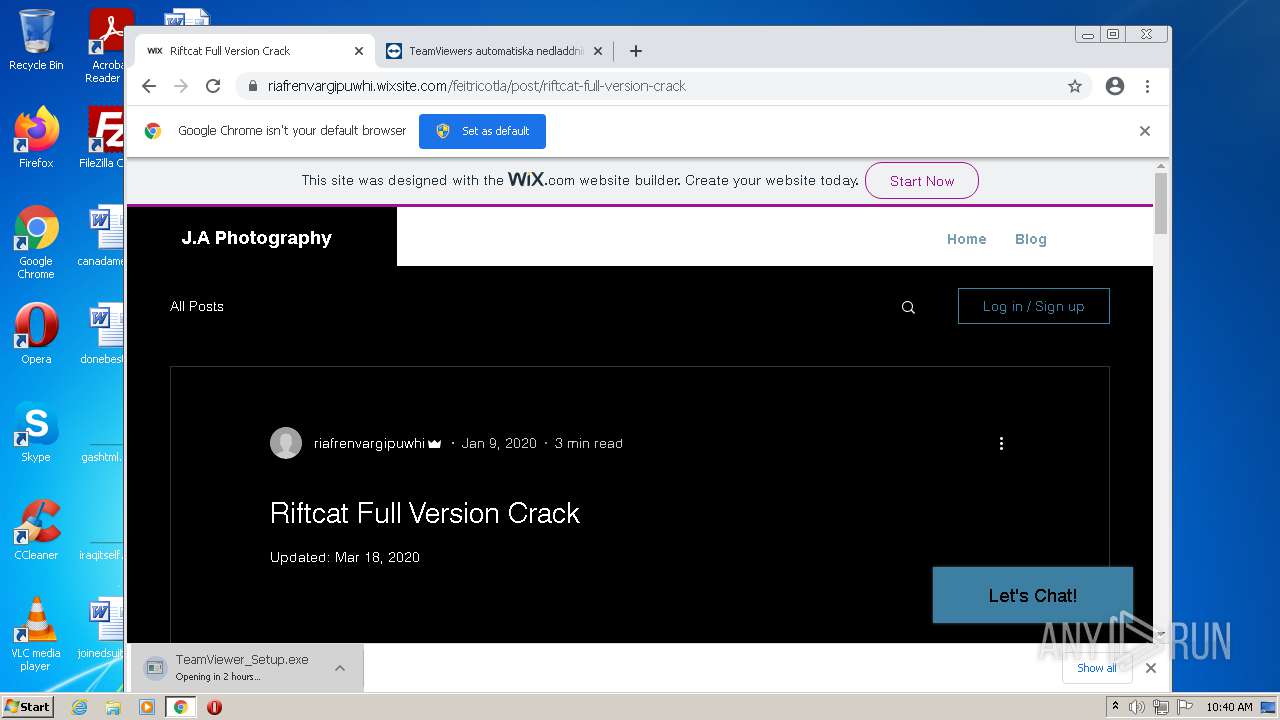Select the VLC media player desktop icon

click(36, 634)
